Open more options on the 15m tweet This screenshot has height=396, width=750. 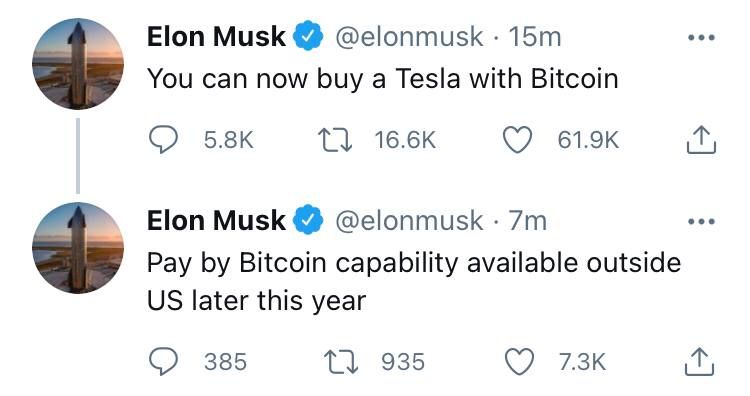(701, 37)
